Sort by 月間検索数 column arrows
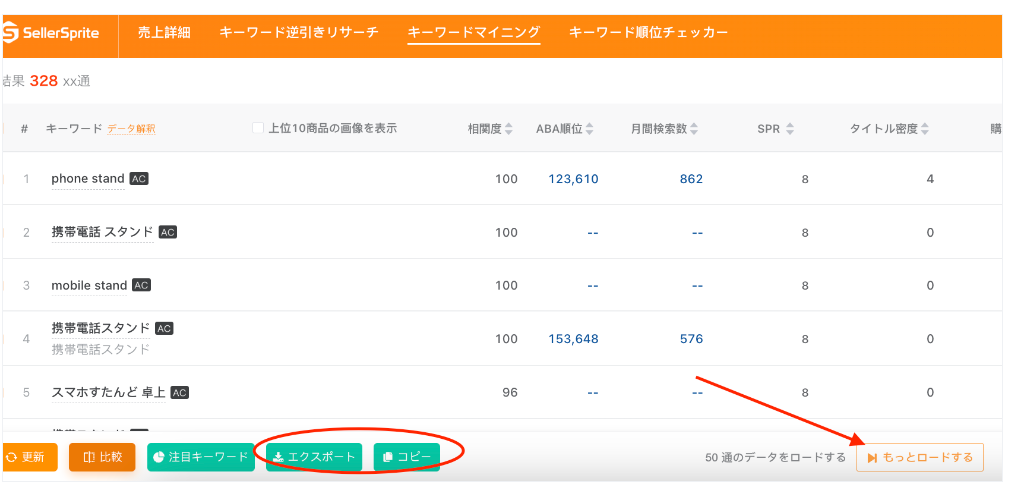Viewport: 1018px width, 487px height. pos(694,129)
